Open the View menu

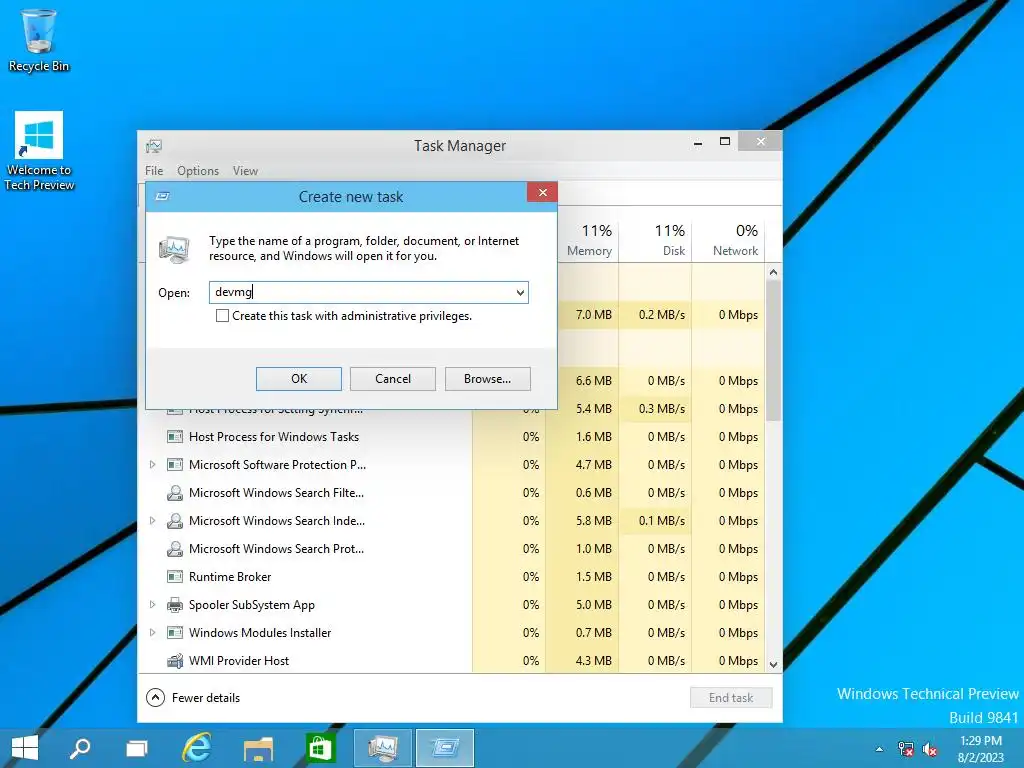(245, 170)
